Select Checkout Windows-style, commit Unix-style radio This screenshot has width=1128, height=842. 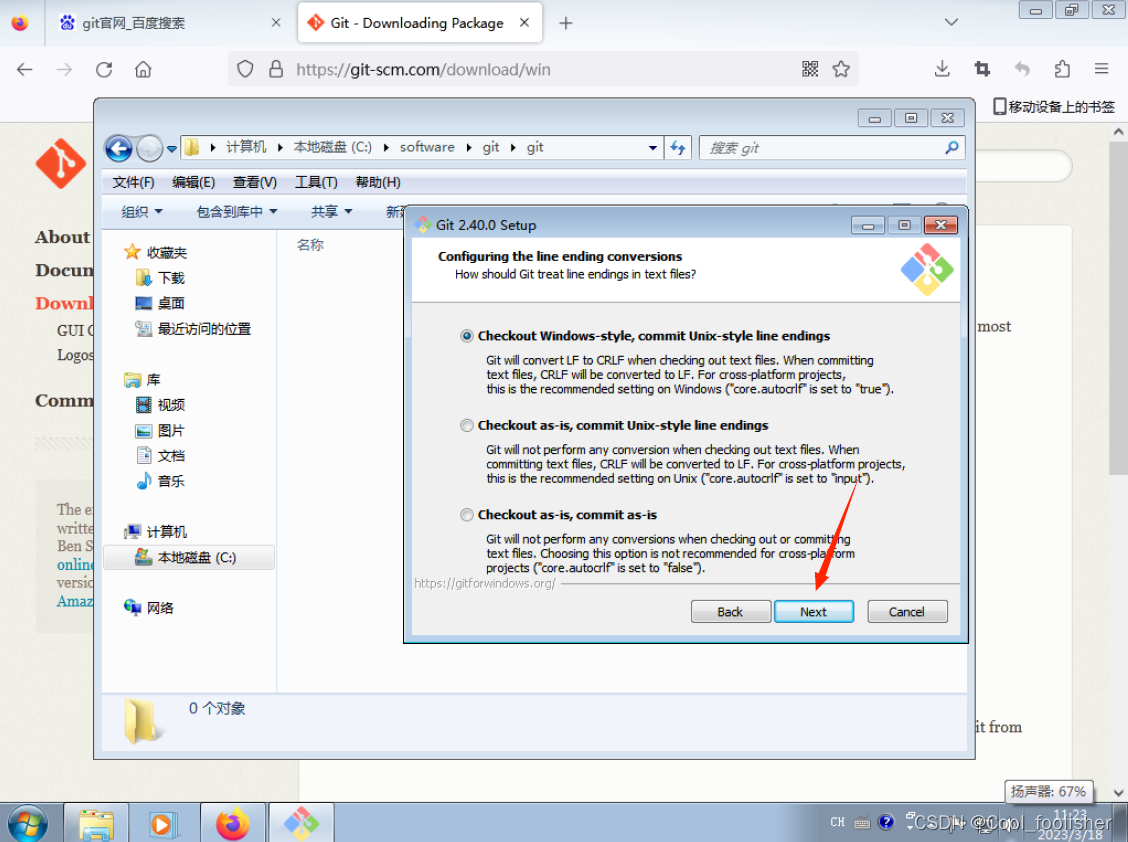(x=467, y=336)
